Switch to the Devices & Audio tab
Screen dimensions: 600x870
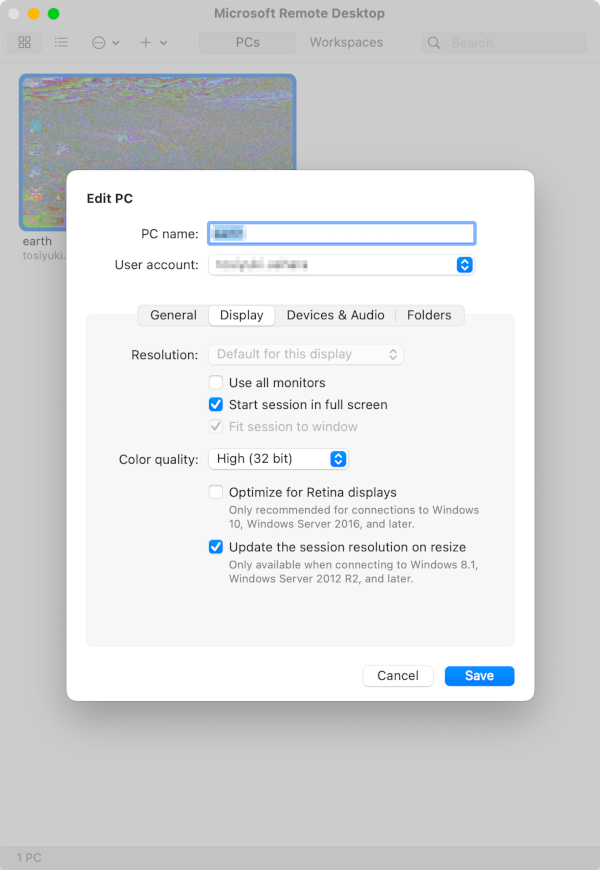click(335, 315)
